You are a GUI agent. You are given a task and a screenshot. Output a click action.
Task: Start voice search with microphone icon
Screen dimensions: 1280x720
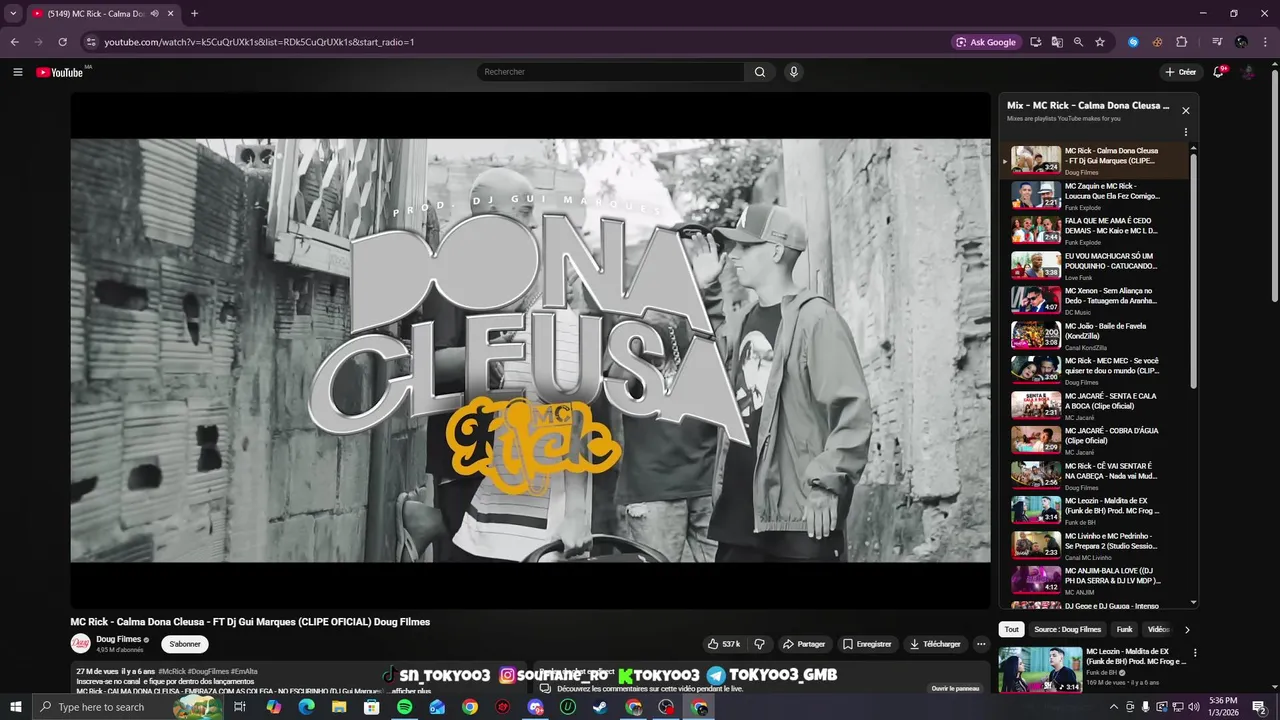point(794,72)
